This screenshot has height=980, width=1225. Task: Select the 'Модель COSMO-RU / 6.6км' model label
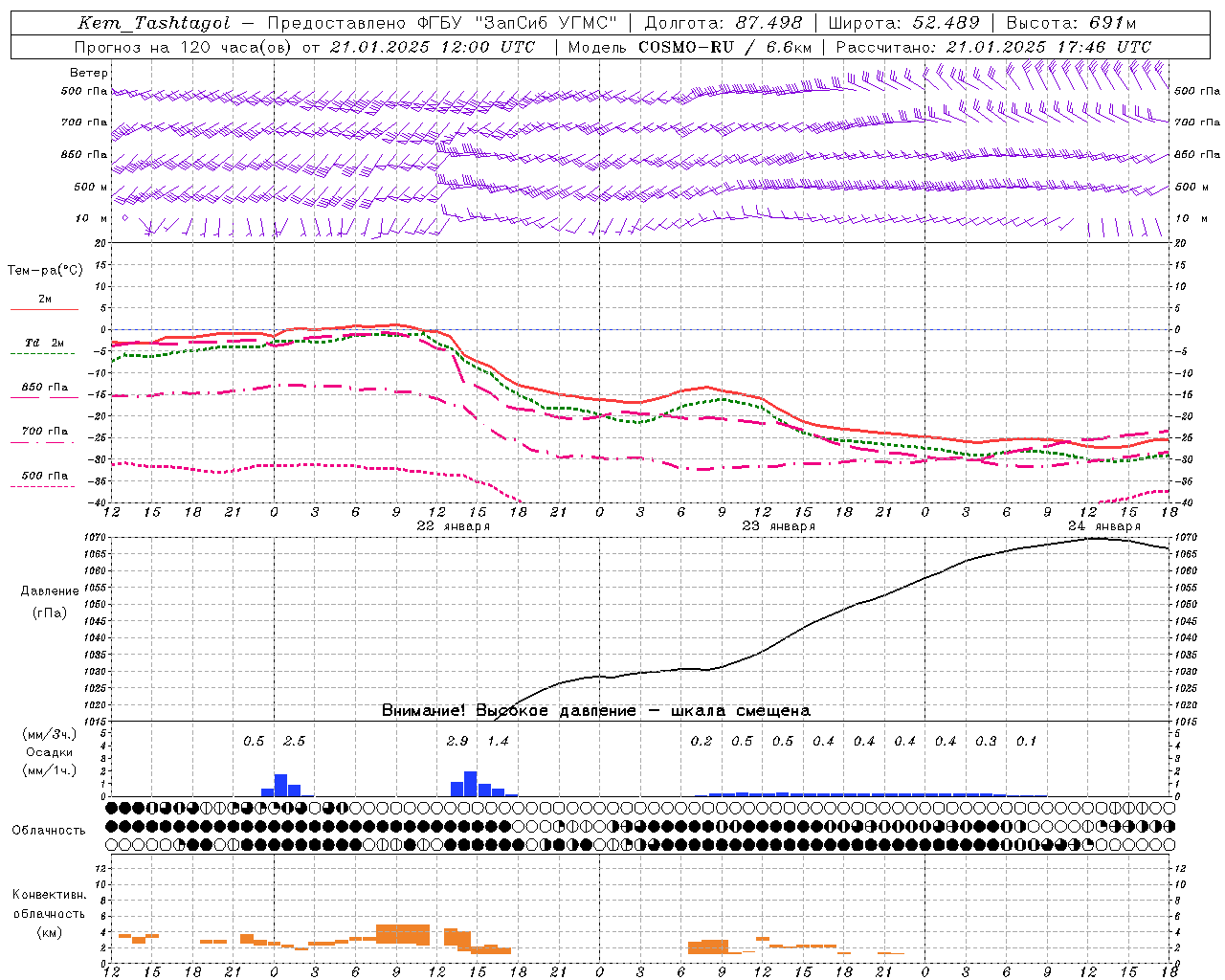(690, 47)
